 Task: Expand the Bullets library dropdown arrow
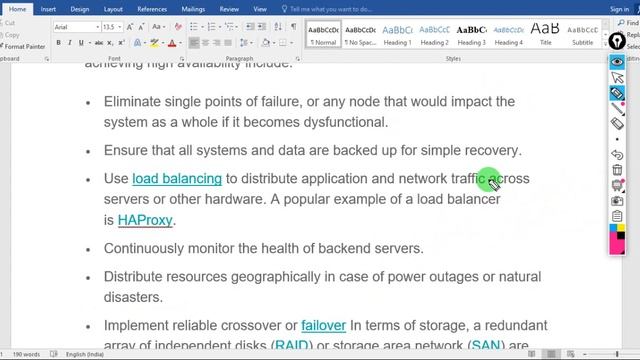point(202,27)
